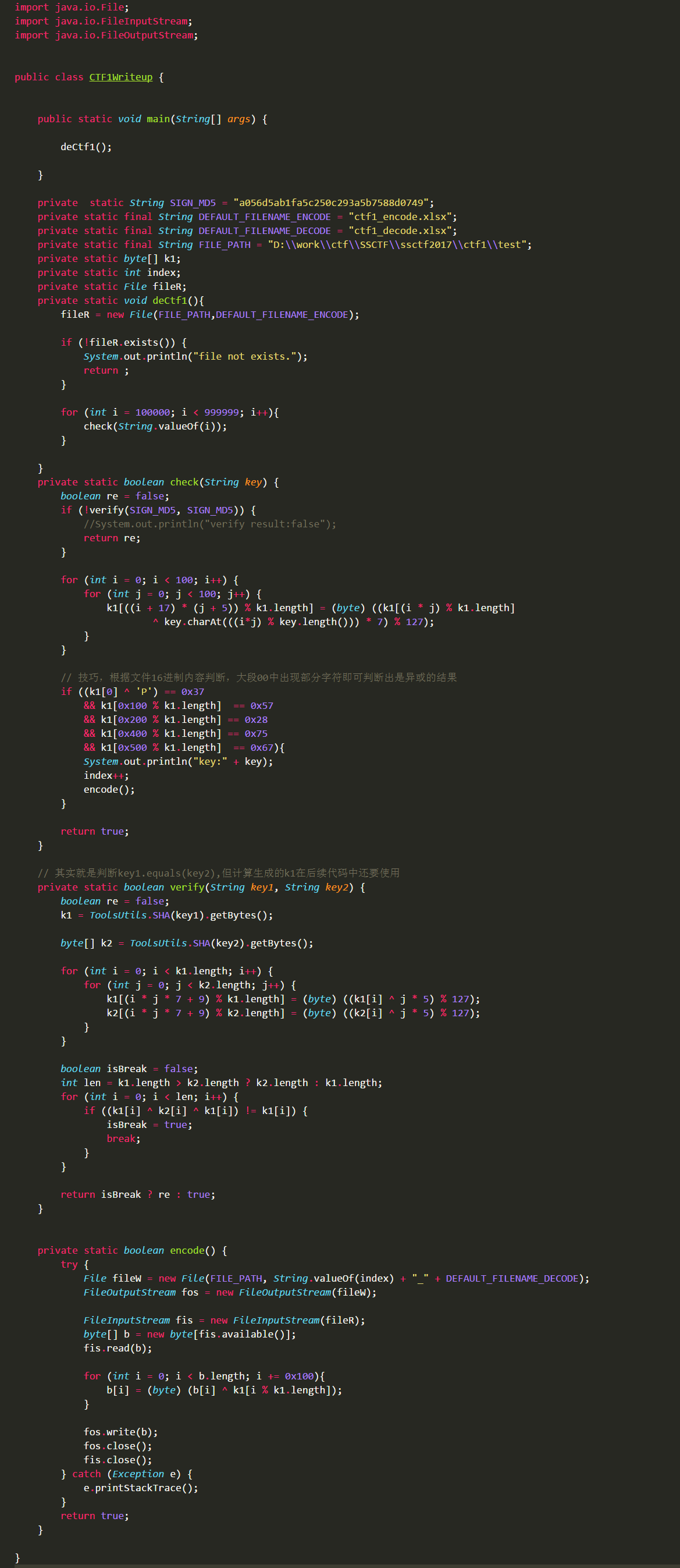Click the 'int len =' ternary line
The width and height of the screenshot is (680, 1568).
point(222,1084)
